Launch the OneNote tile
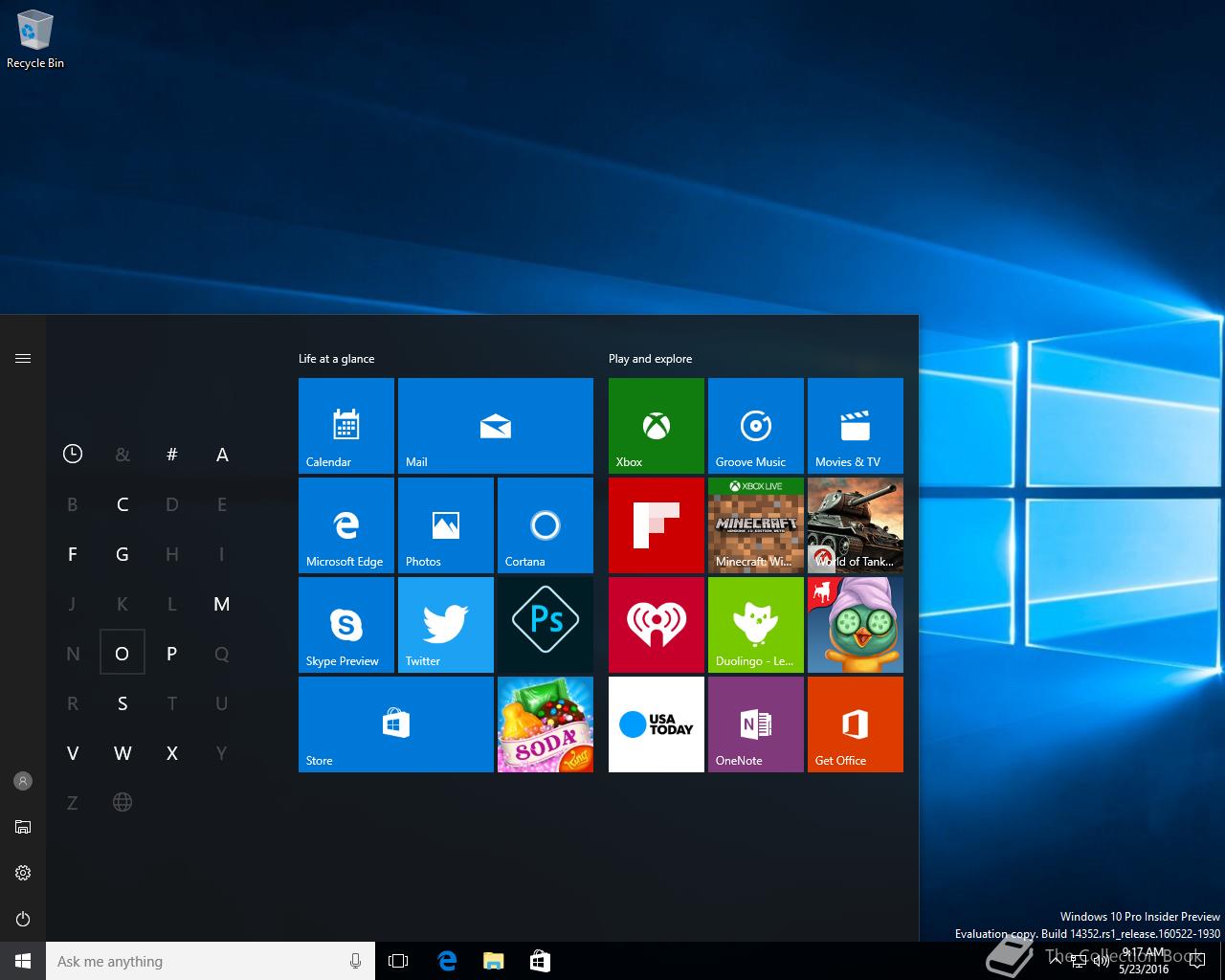This screenshot has width=1225, height=980. click(x=756, y=724)
